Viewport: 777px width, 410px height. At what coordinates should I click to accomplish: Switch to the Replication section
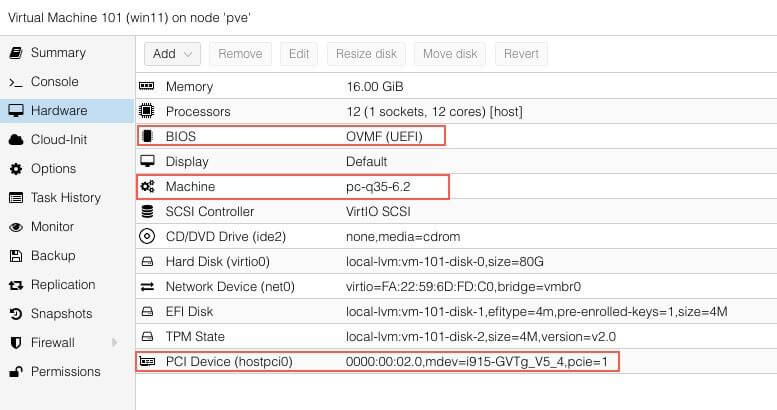pyautogui.click(x=62, y=285)
